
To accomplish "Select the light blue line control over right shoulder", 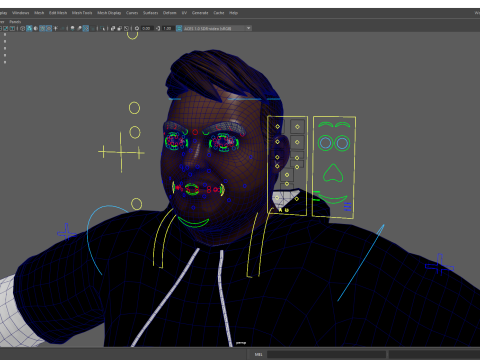I will click(361, 263).
